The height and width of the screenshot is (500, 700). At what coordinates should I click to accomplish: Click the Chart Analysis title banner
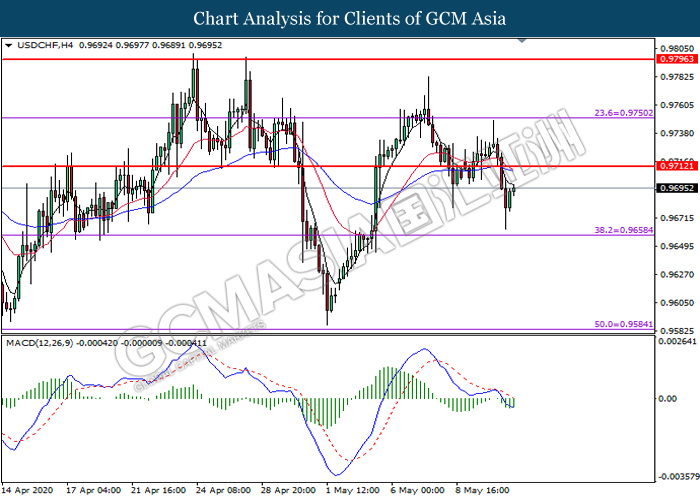tap(350, 18)
